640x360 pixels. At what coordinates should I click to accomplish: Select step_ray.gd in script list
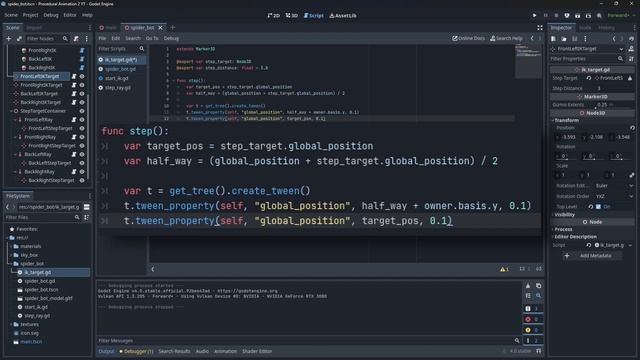pos(118,88)
